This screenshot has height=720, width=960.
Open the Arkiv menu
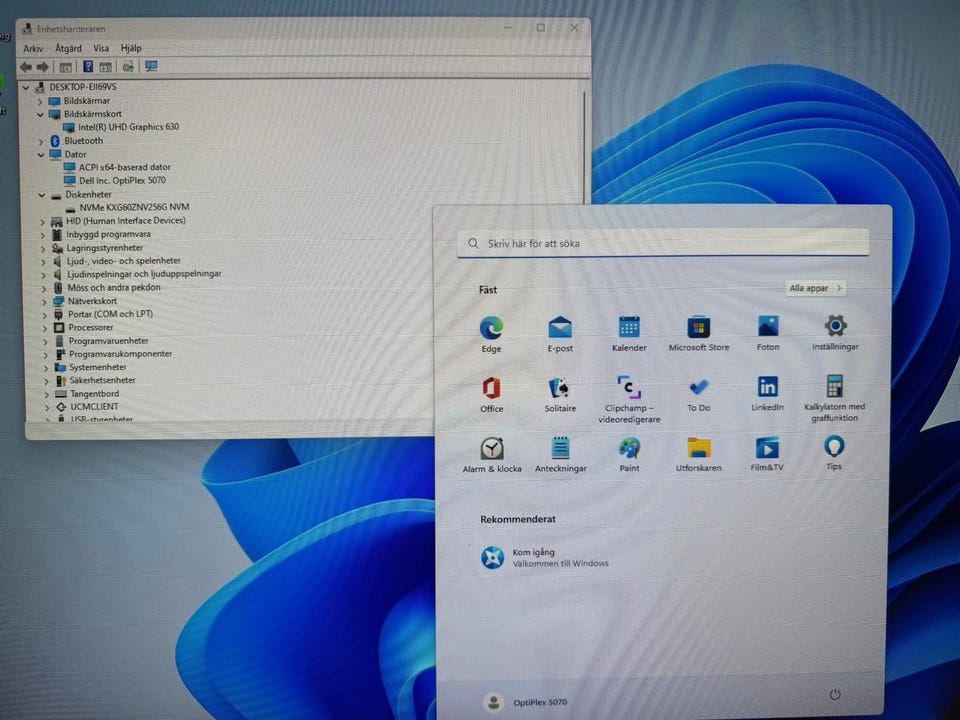(33, 48)
